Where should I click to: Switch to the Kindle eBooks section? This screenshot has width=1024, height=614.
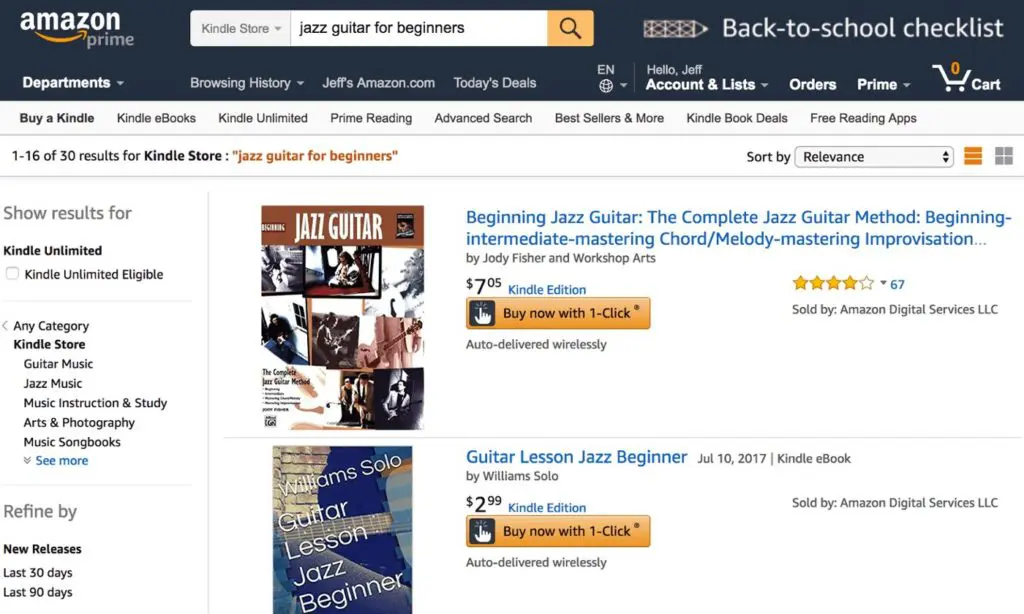[x=156, y=118]
